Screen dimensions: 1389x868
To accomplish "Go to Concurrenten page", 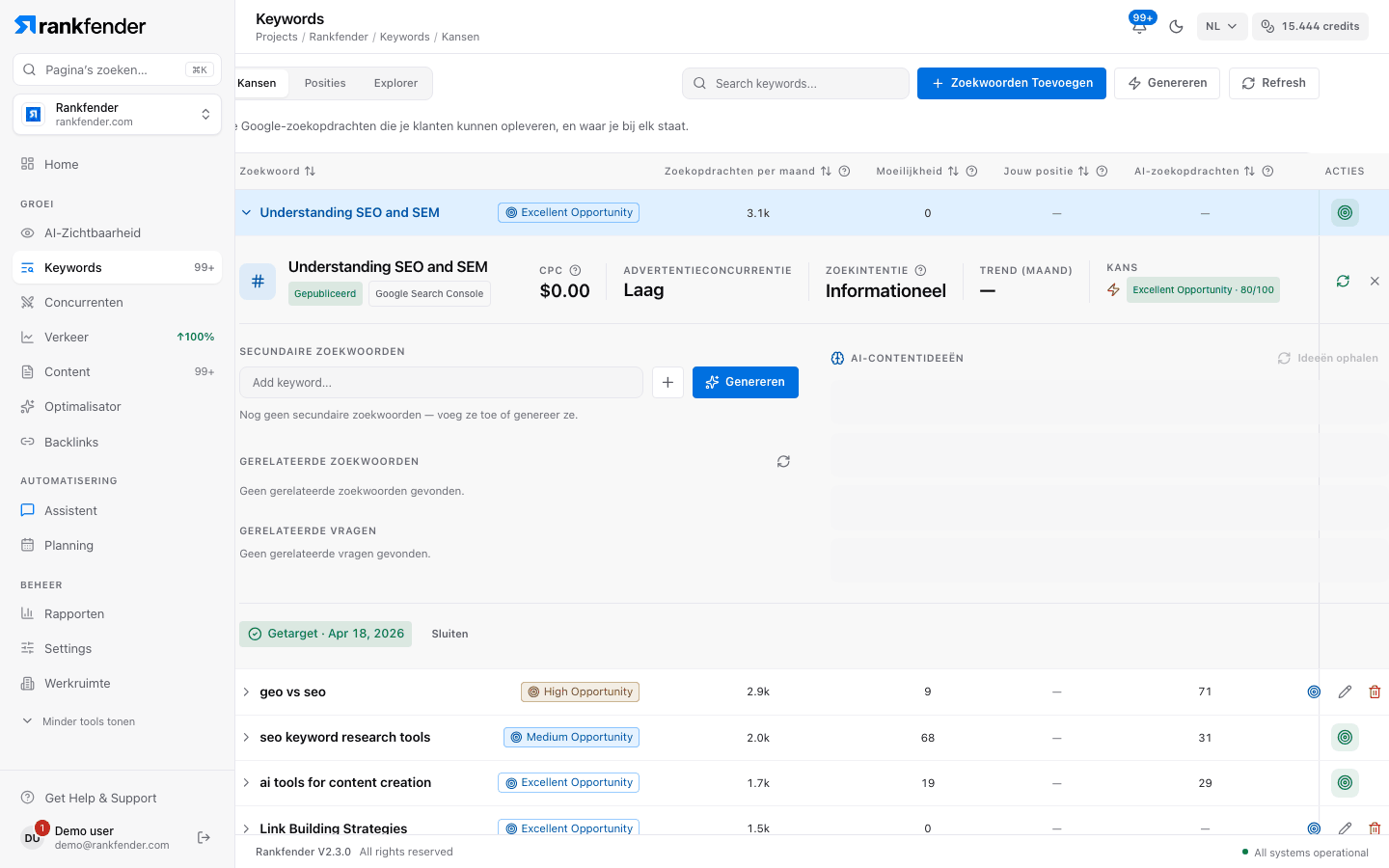I will 118,303.
